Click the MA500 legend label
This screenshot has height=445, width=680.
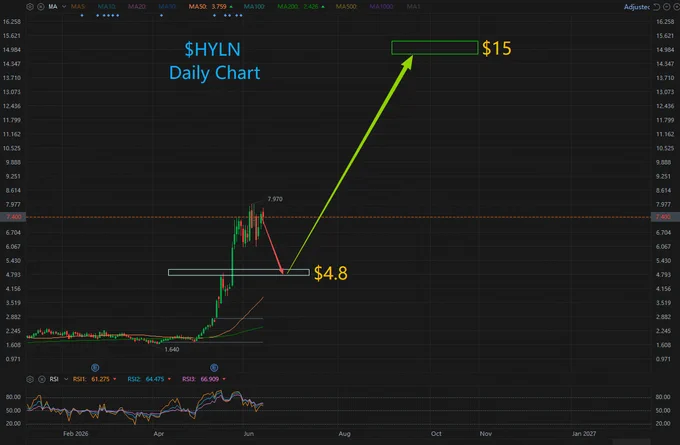point(346,7)
